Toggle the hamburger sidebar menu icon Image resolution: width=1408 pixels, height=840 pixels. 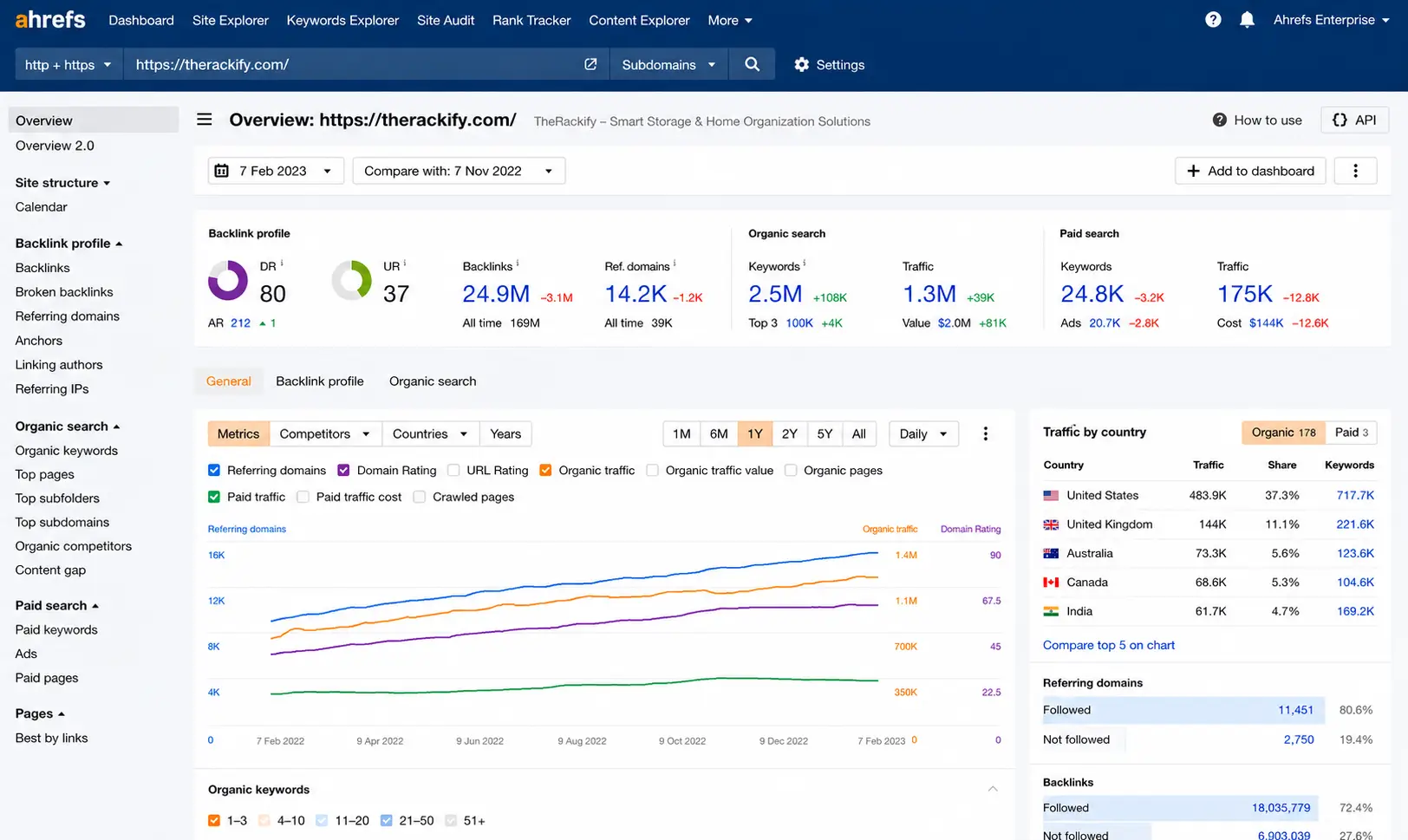pyautogui.click(x=204, y=120)
